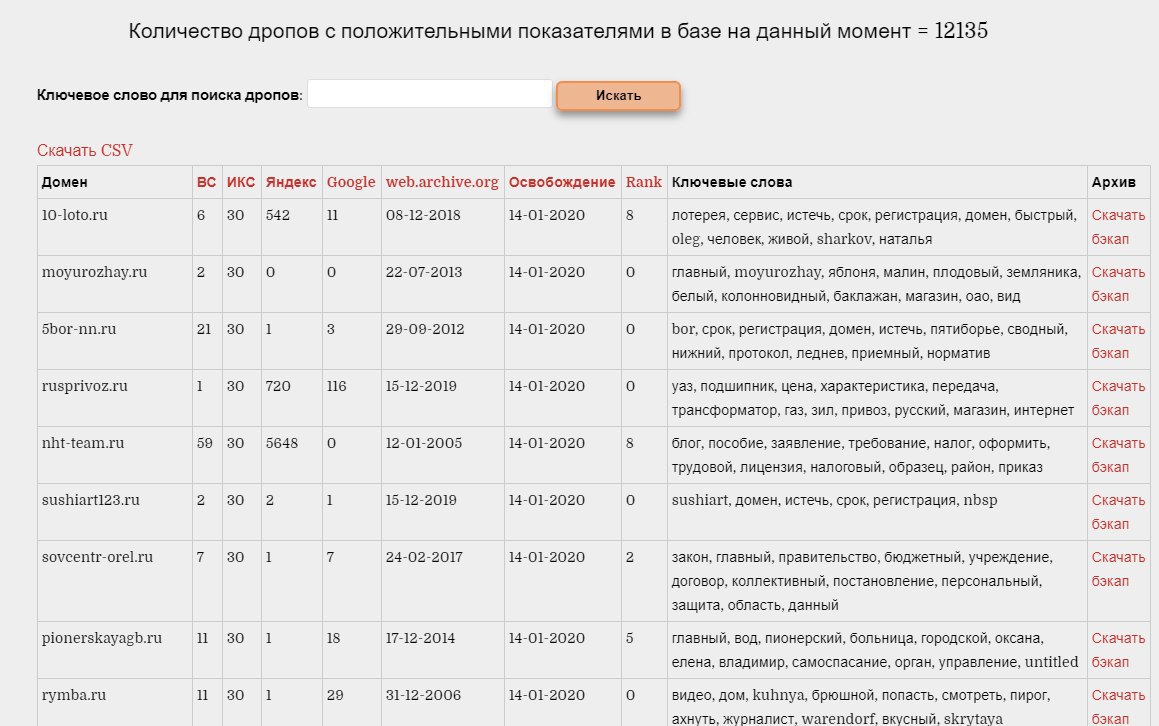The height and width of the screenshot is (726, 1159).
Task: Click ВС value 21 for 5bor-nn.ru
Action: point(204,329)
